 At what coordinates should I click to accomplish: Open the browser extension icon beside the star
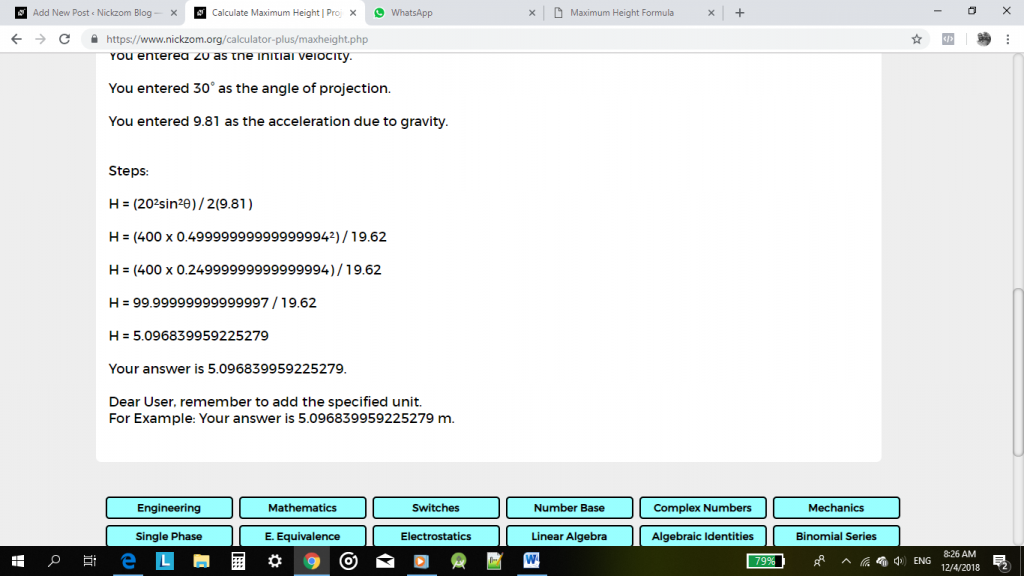point(948,39)
